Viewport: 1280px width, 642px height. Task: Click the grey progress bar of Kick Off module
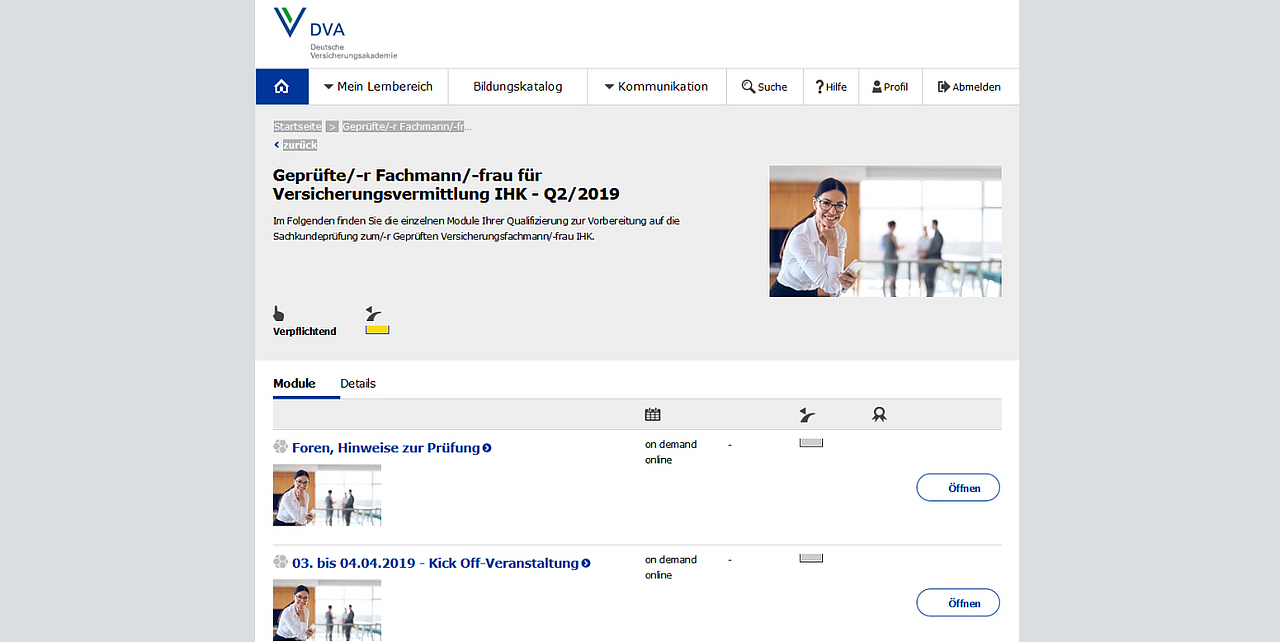coord(811,558)
